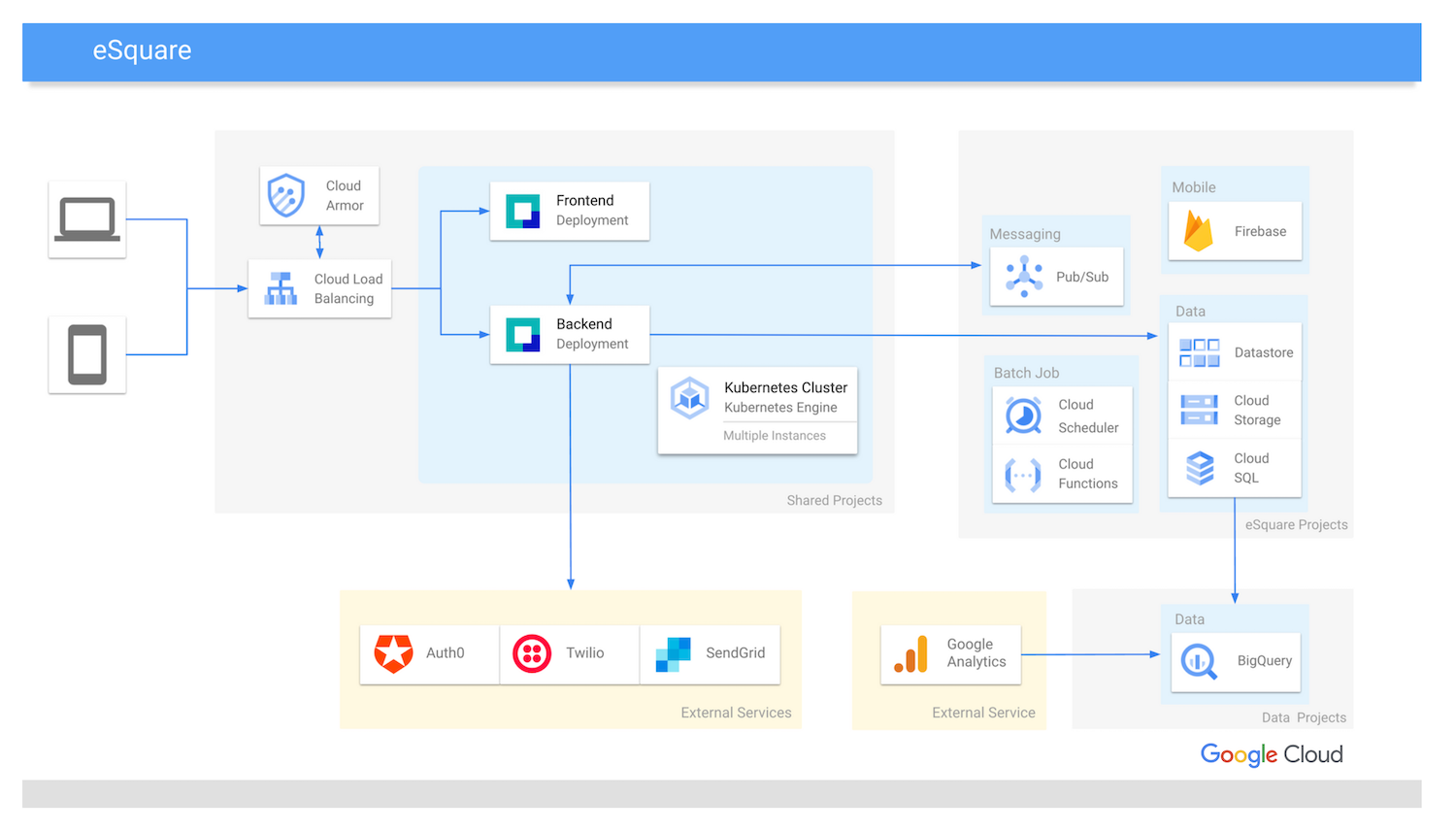This screenshot has height=831, width=1456.
Task: Select the BigQuery magnifier icon
Action: [1200, 662]
